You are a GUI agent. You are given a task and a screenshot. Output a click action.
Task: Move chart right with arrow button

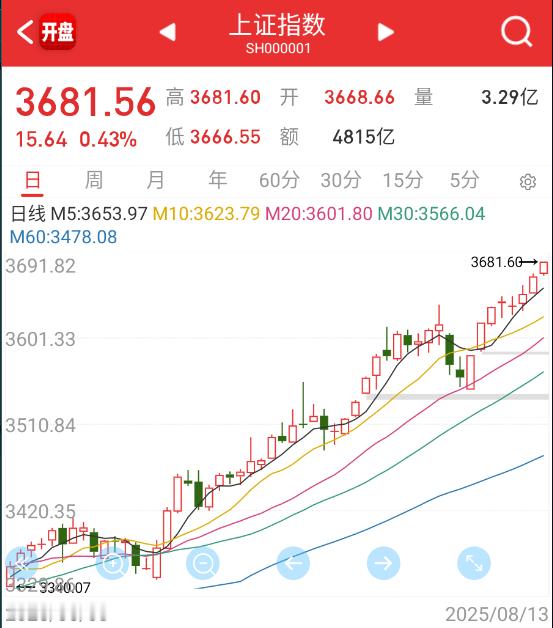[384, 563]
